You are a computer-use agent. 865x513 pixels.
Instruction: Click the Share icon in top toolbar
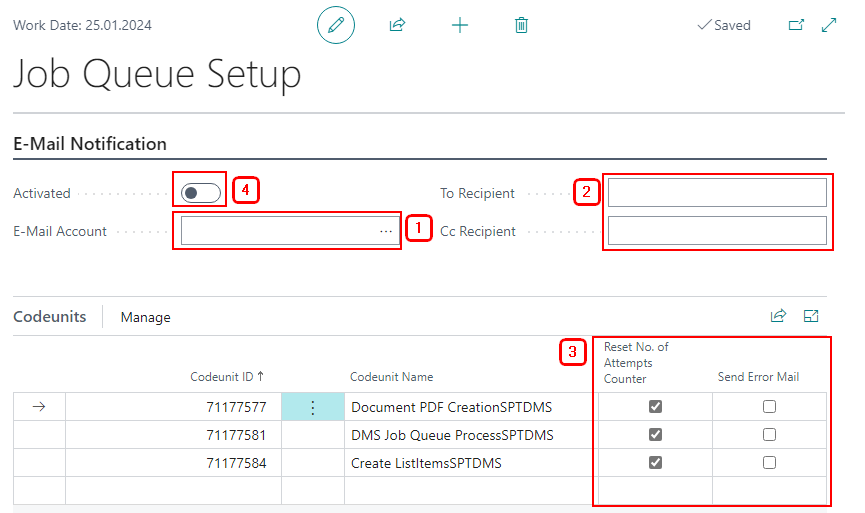coord(397,25)
